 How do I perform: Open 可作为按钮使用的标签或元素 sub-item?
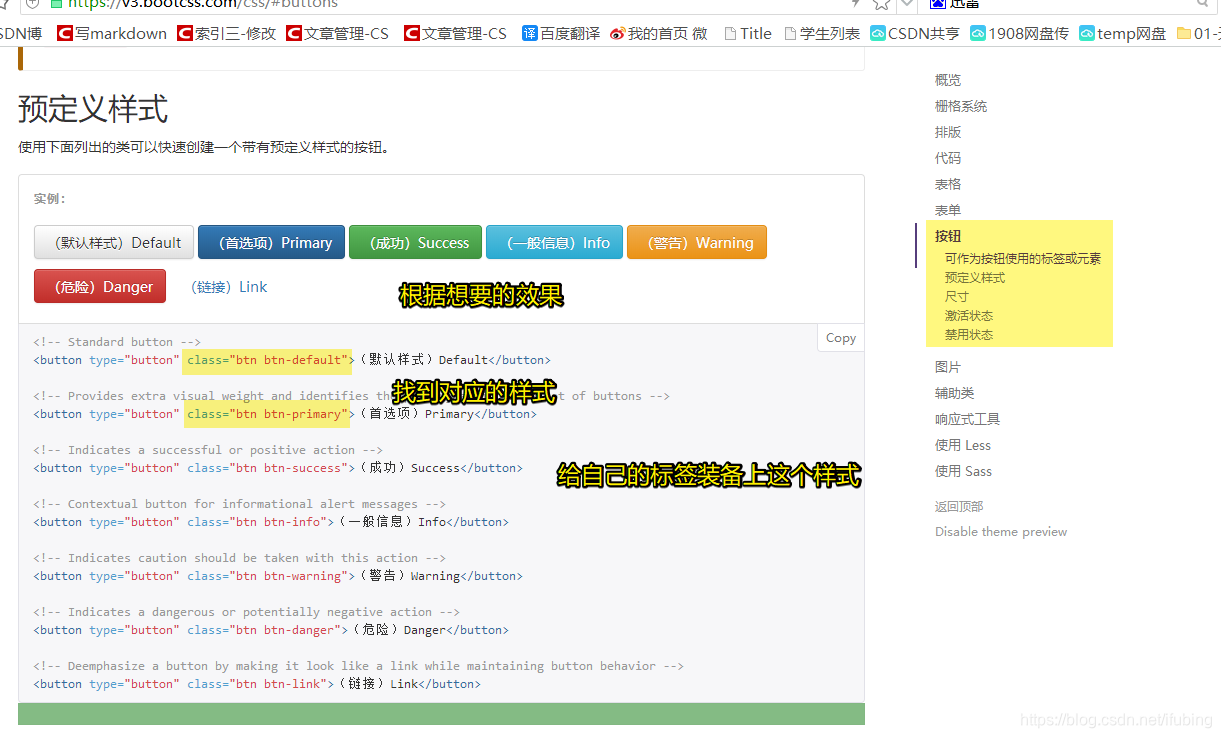1023,258
